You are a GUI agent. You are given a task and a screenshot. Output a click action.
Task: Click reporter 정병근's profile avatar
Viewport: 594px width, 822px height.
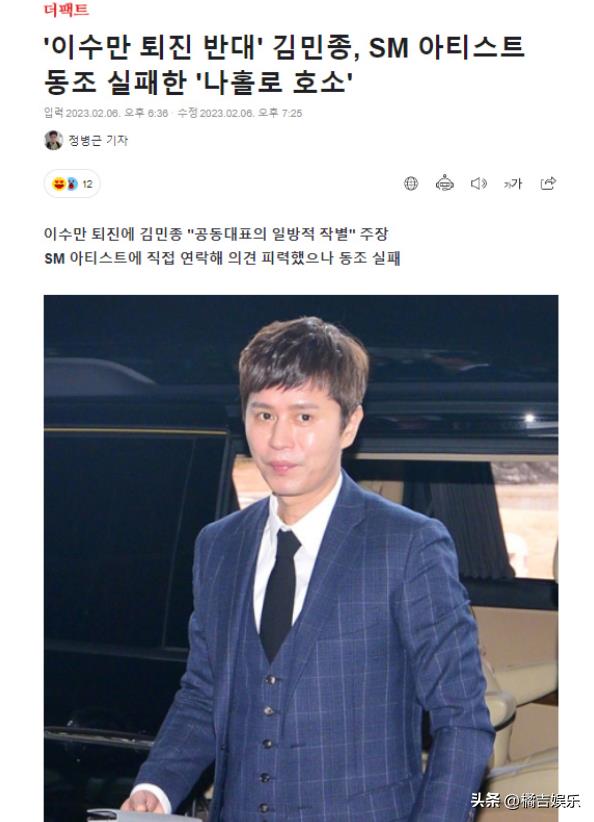pyautogui.click(x=53, y=140)
